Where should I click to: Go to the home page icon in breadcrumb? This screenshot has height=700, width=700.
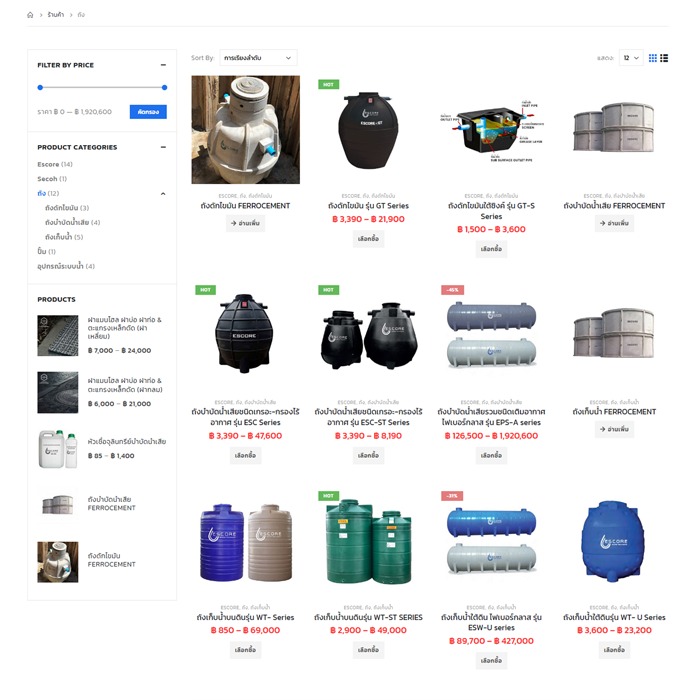click(30, 15)
